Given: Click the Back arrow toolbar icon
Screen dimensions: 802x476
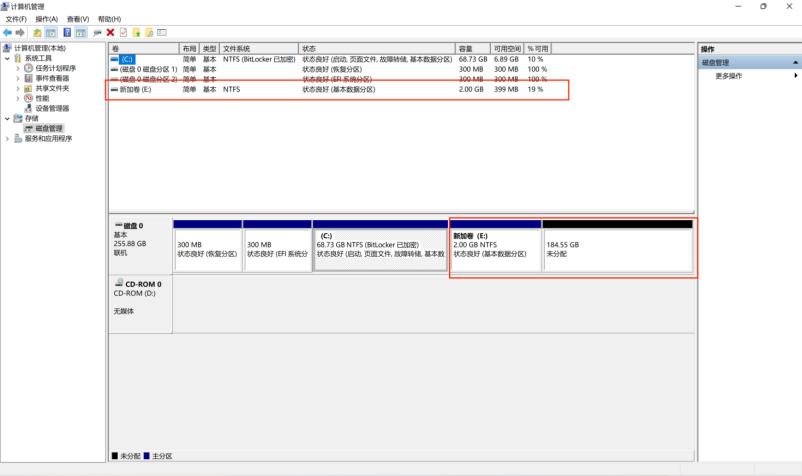Looking at the screenshot, I should (7, 33).
